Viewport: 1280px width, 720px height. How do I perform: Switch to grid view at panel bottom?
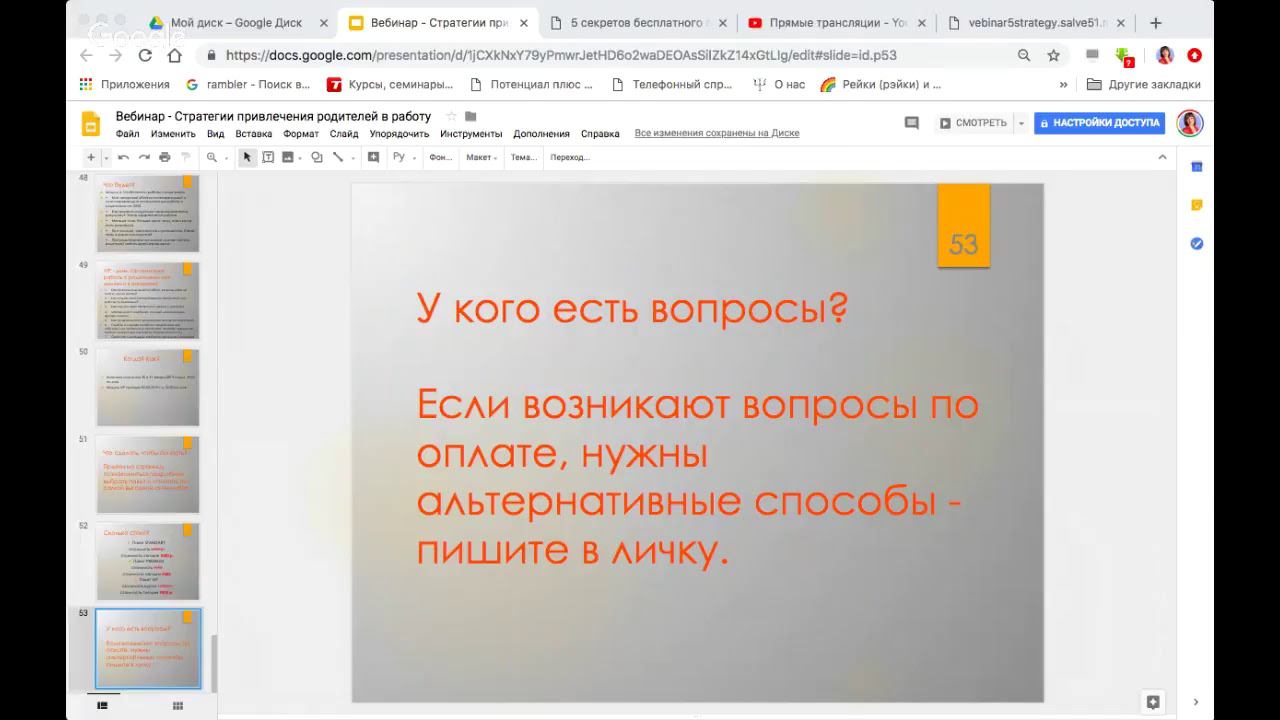click(x=178, y=705)
